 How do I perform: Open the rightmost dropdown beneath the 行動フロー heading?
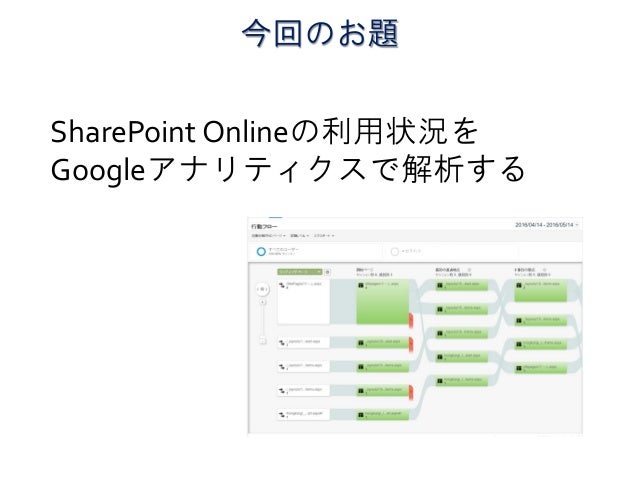[324, 236]
